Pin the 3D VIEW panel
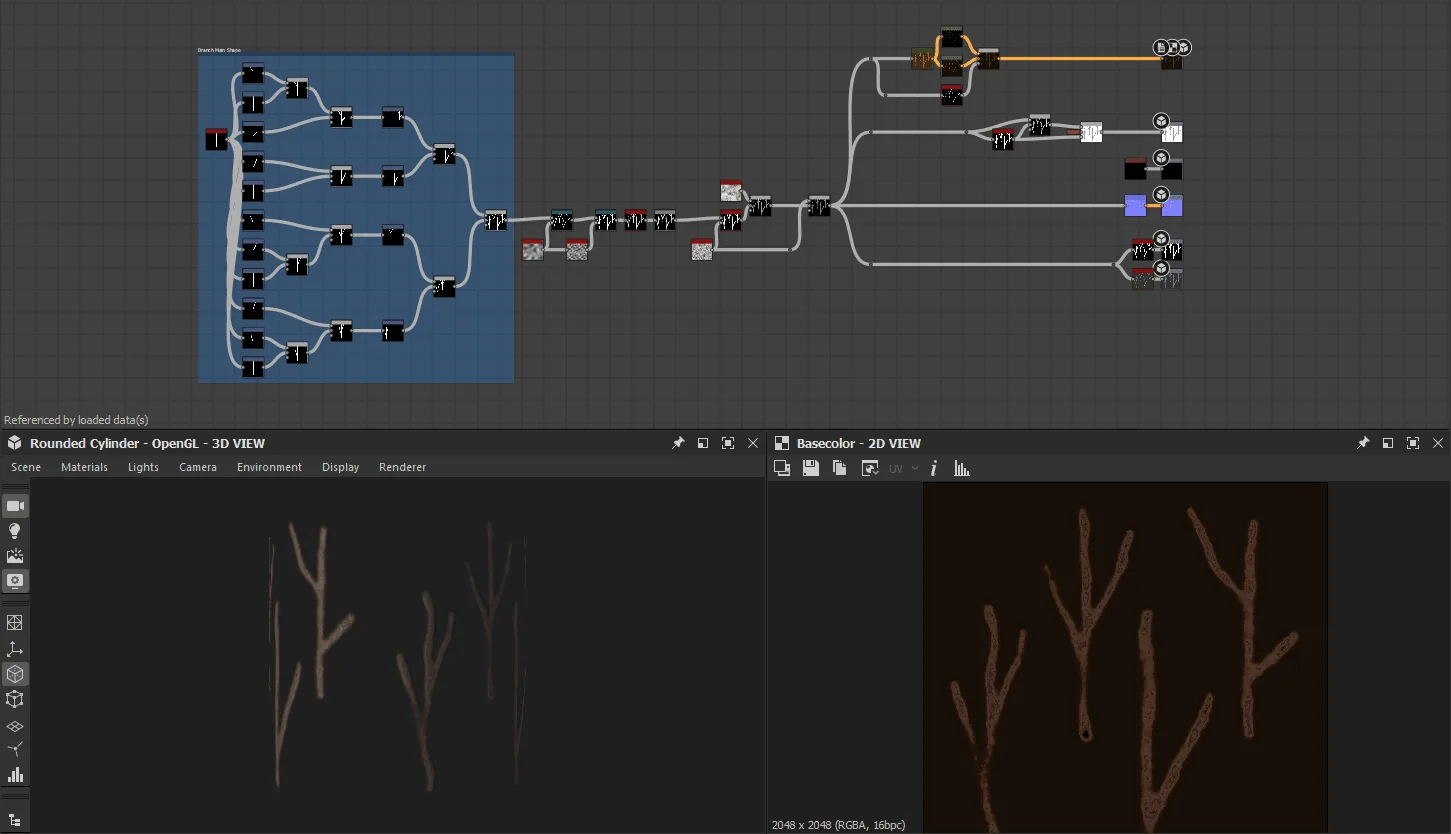 pyautogui.click(x=678, y=443)
